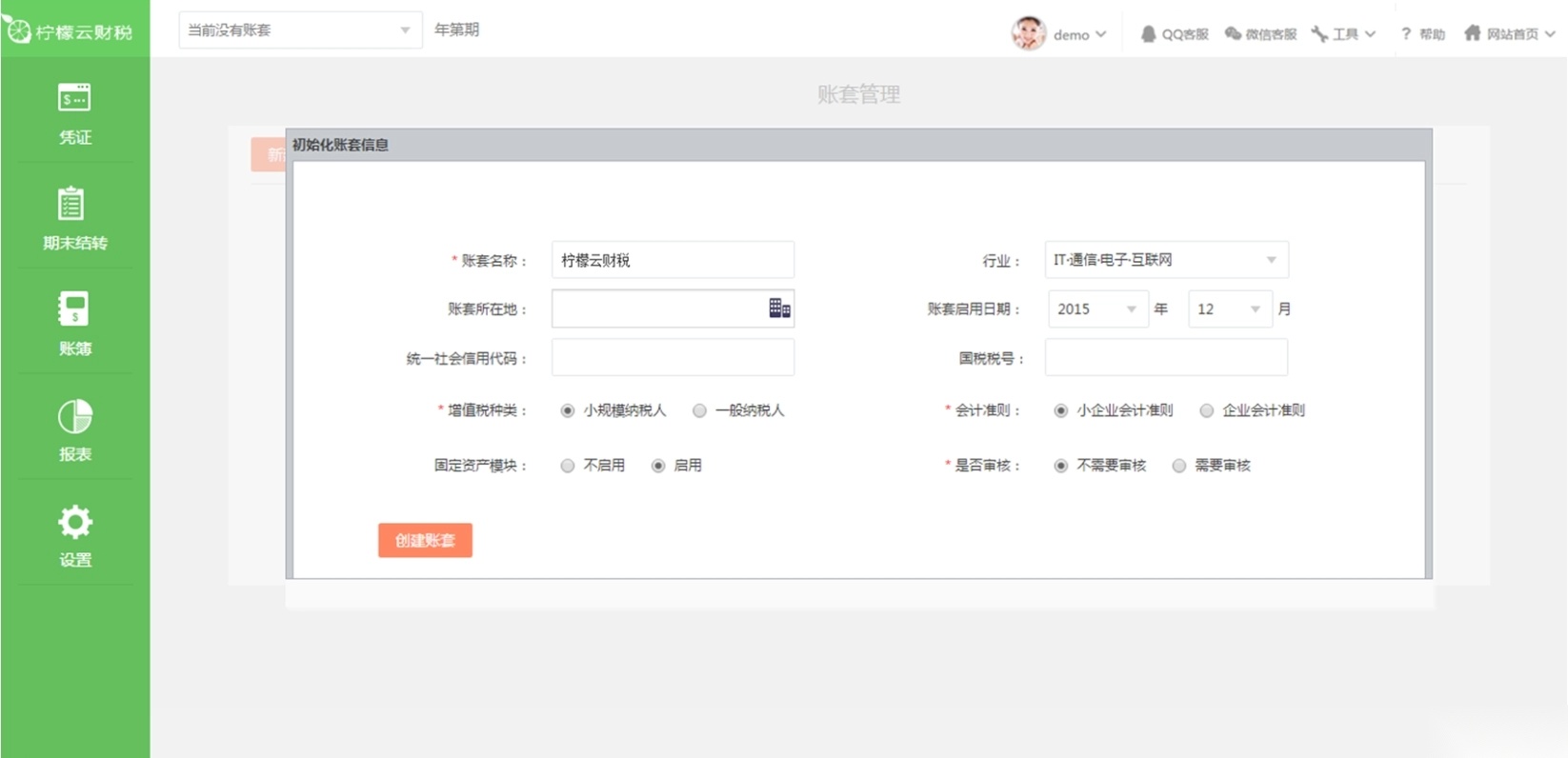
Task: Open the 设置 gear icon
Action: [75, 522]
